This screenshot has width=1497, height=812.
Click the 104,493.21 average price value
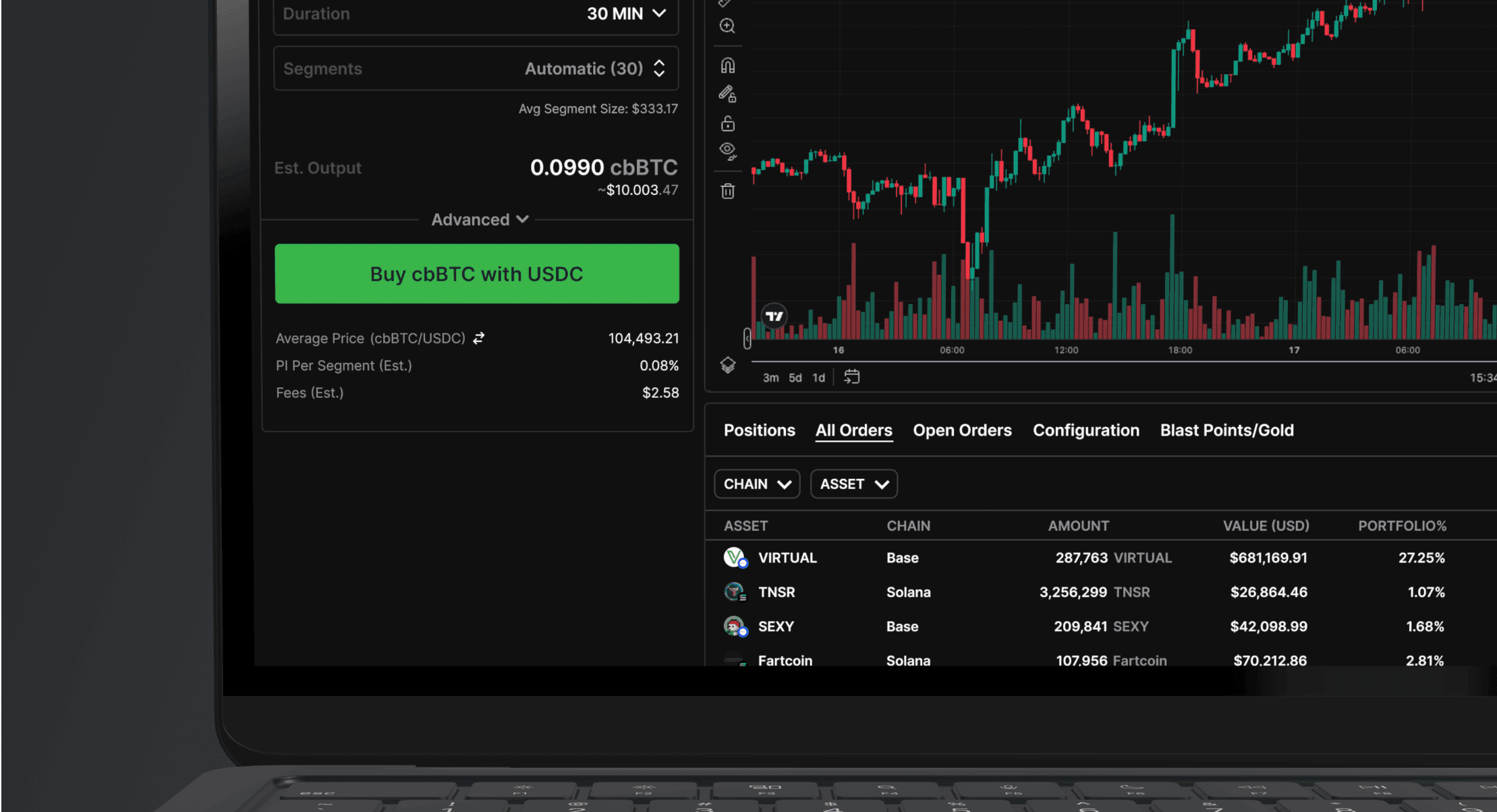644,339
